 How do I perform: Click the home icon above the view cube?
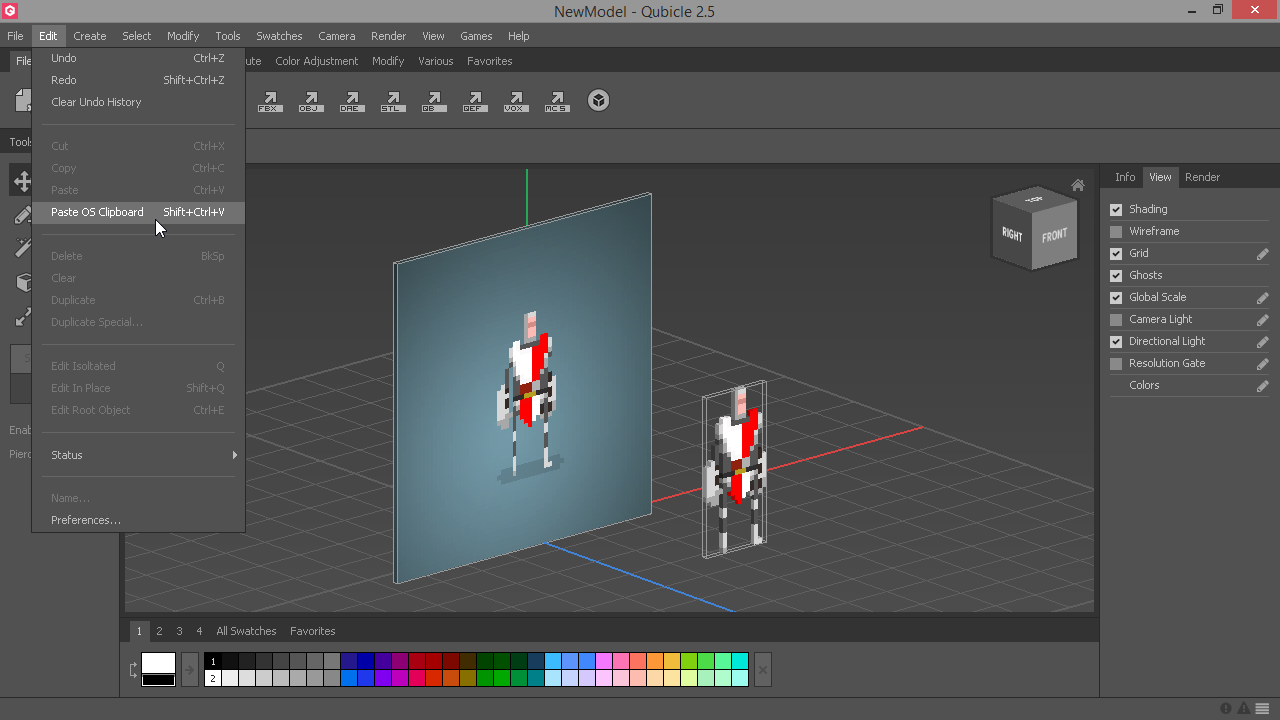[1077, 185]
